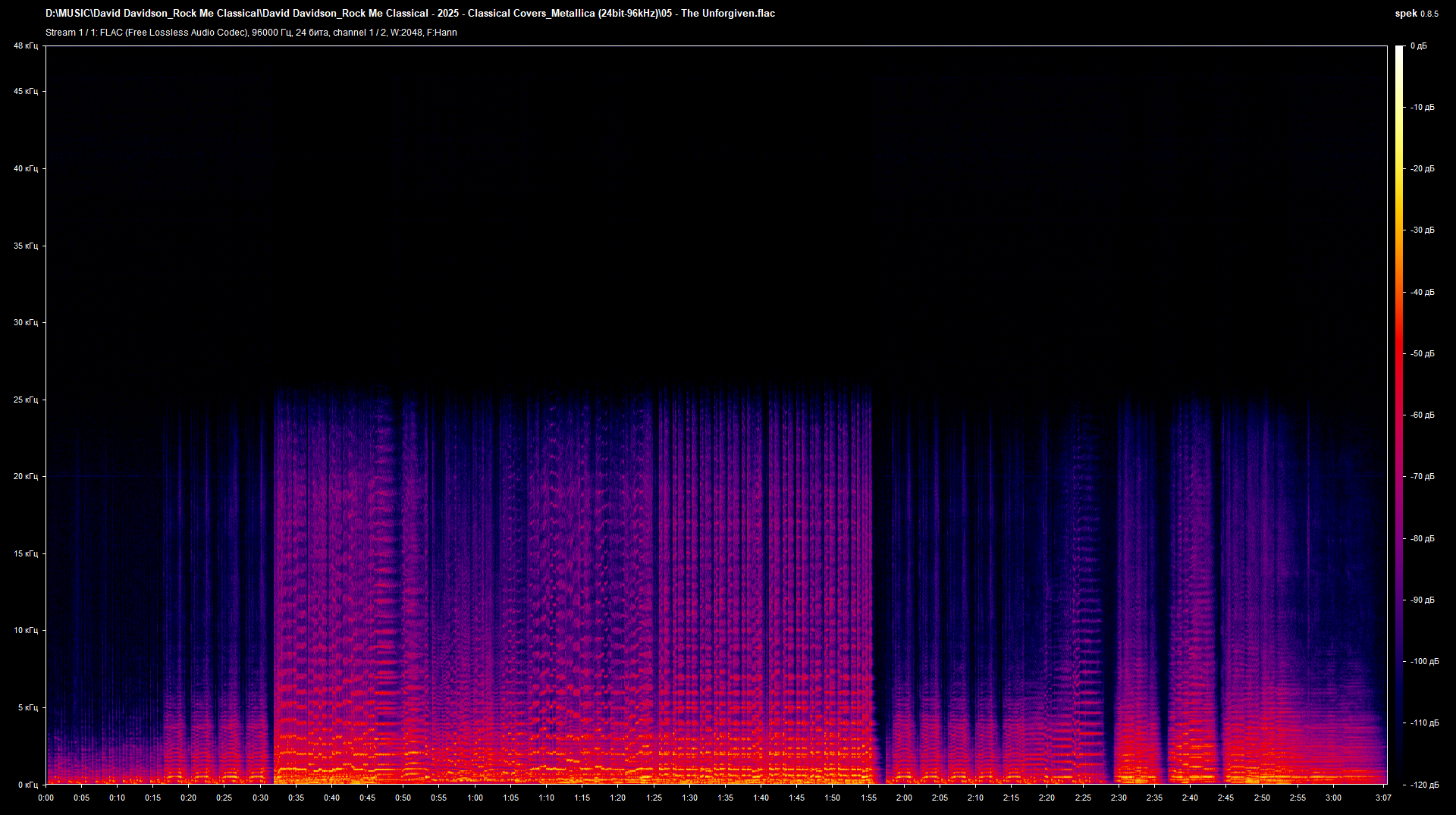Click the -40 дБ level scale label
Image resolution: width=1456 pixels, height=815 pixels.
1422,293
